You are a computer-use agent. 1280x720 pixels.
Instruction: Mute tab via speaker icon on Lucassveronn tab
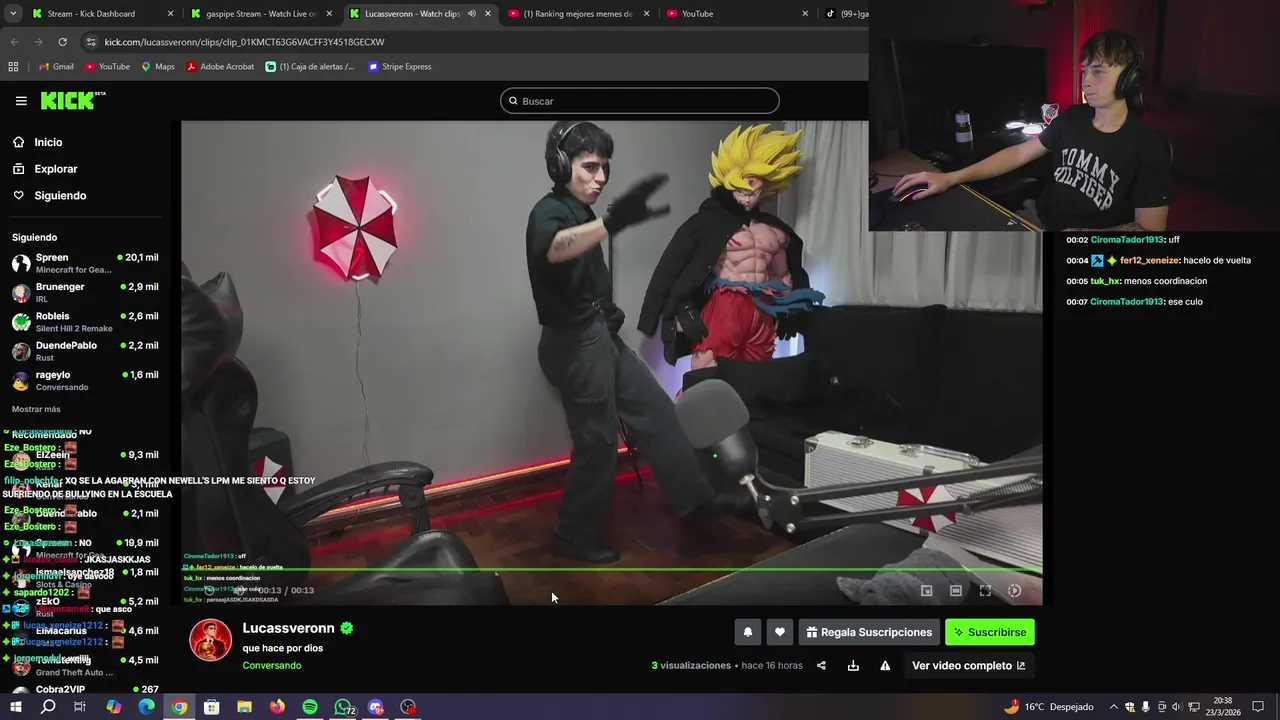(x=472, y=14)
